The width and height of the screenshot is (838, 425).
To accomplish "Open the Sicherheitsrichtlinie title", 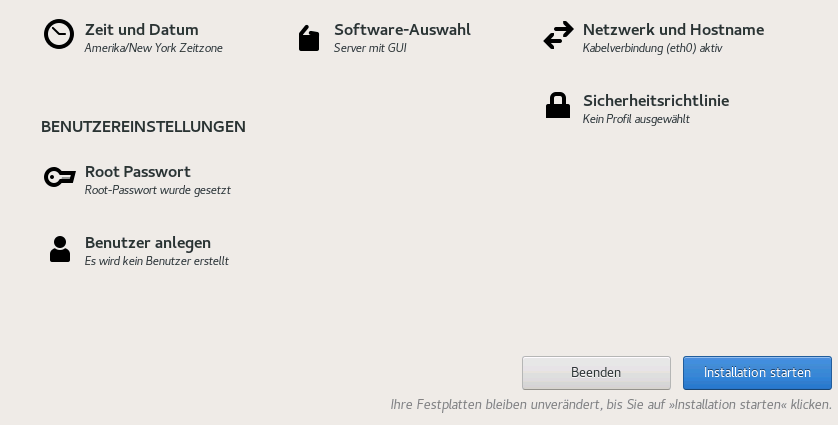I will pyautogui.click(x=655, y=101).
